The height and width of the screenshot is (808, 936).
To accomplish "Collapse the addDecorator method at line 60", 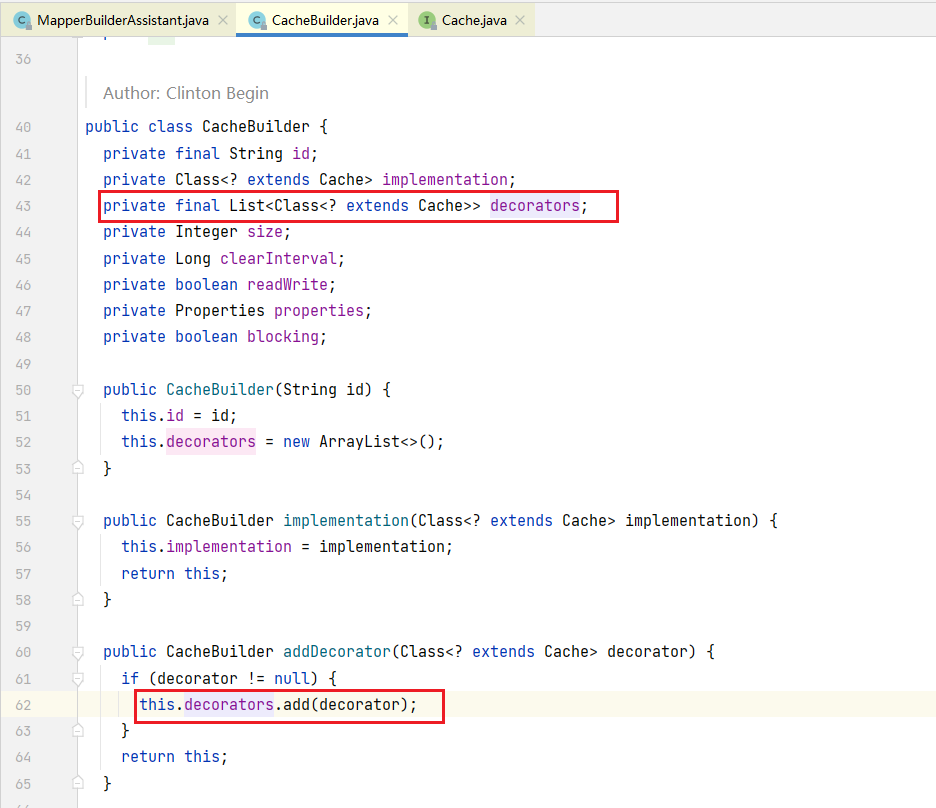I will tap(78, 652).
